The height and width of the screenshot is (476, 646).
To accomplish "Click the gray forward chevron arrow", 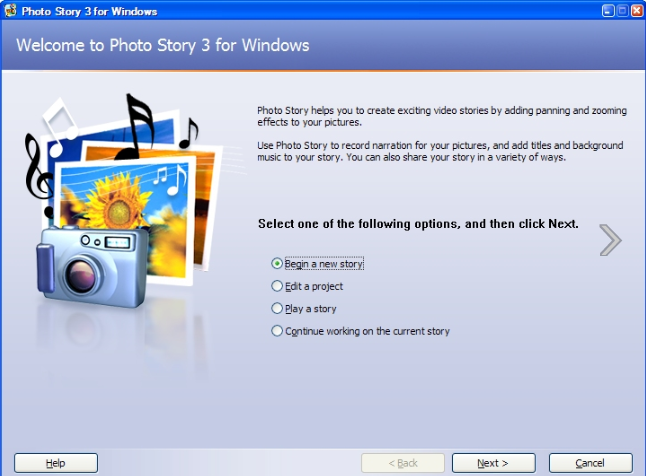I will coord(610,240).
